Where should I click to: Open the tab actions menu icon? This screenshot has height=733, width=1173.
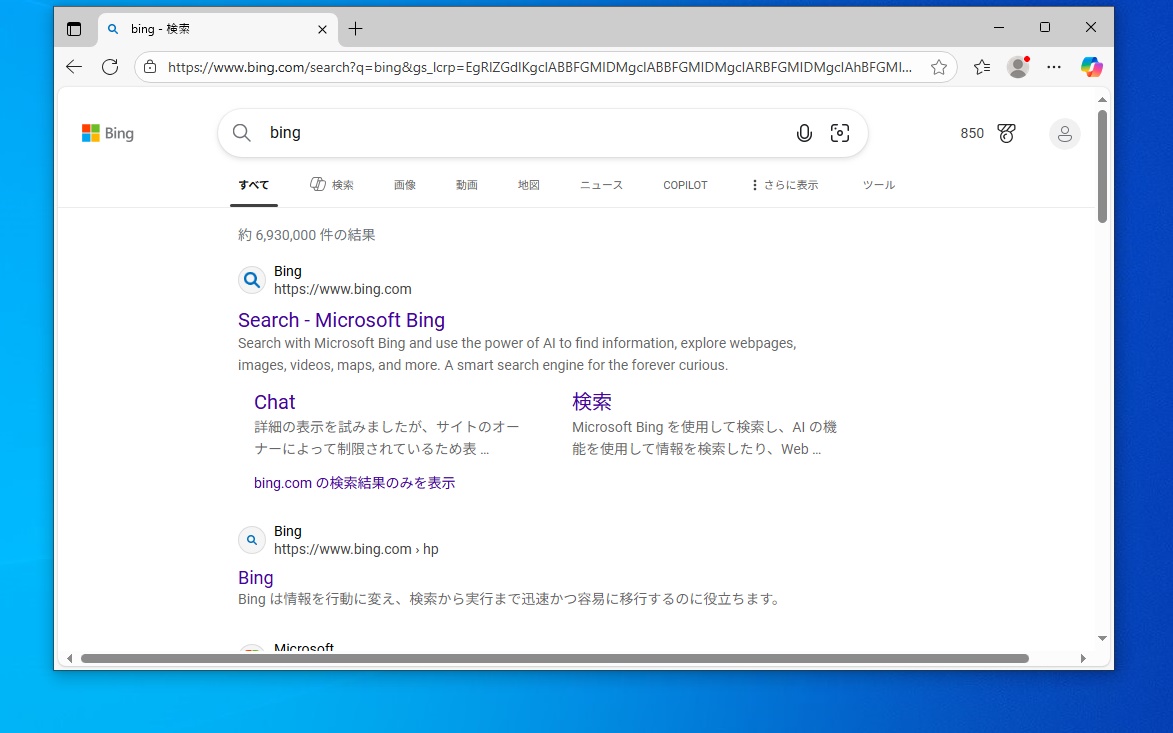pyautogui.click(x=74, y=29)
